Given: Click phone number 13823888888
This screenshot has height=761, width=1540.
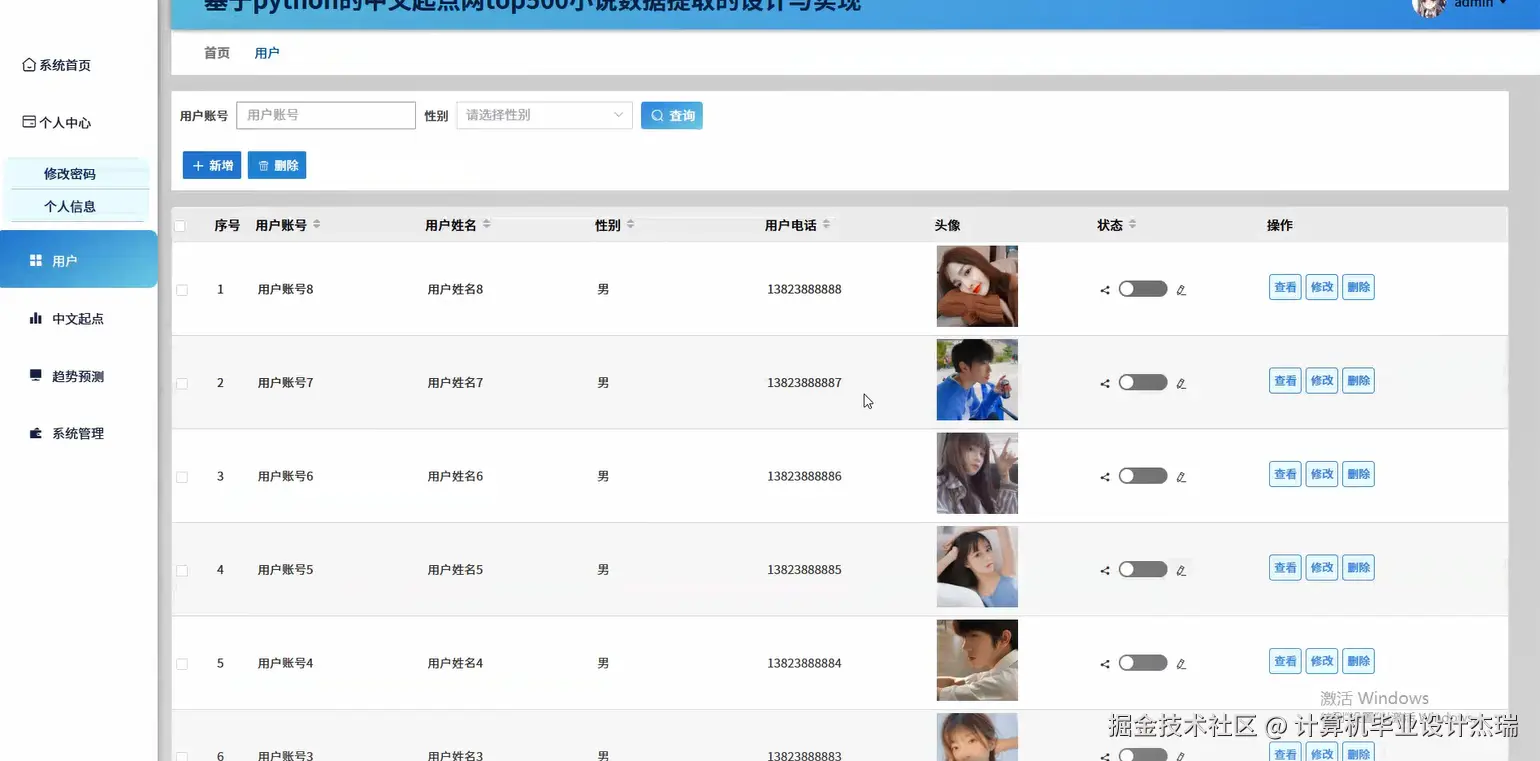Looking at the screenshot, I should (804, 290).
